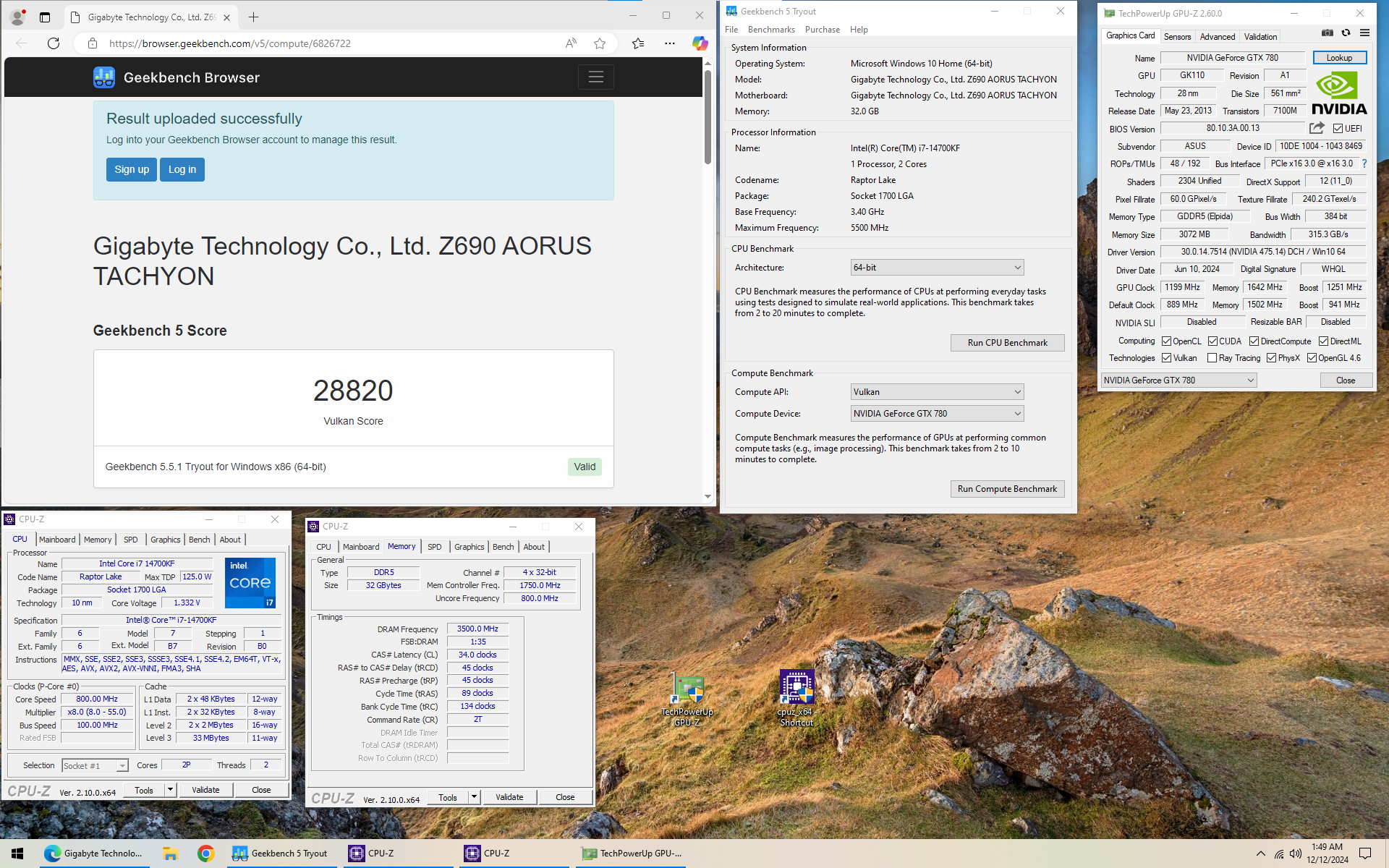
Task: Open the browser favorites list icon
Action: tap(638, 43)
